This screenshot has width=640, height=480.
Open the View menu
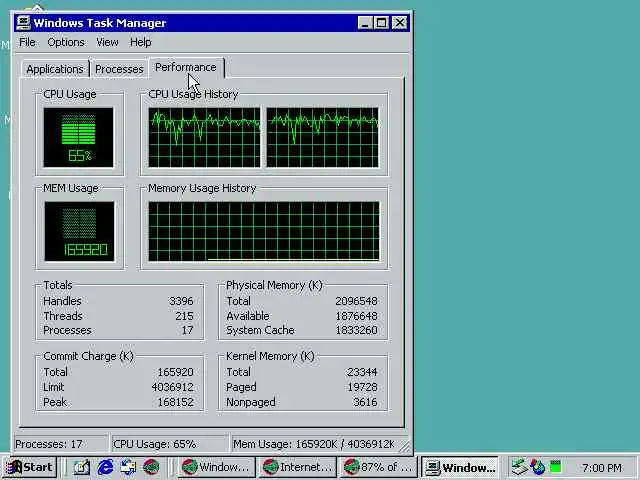pos(107,42)
